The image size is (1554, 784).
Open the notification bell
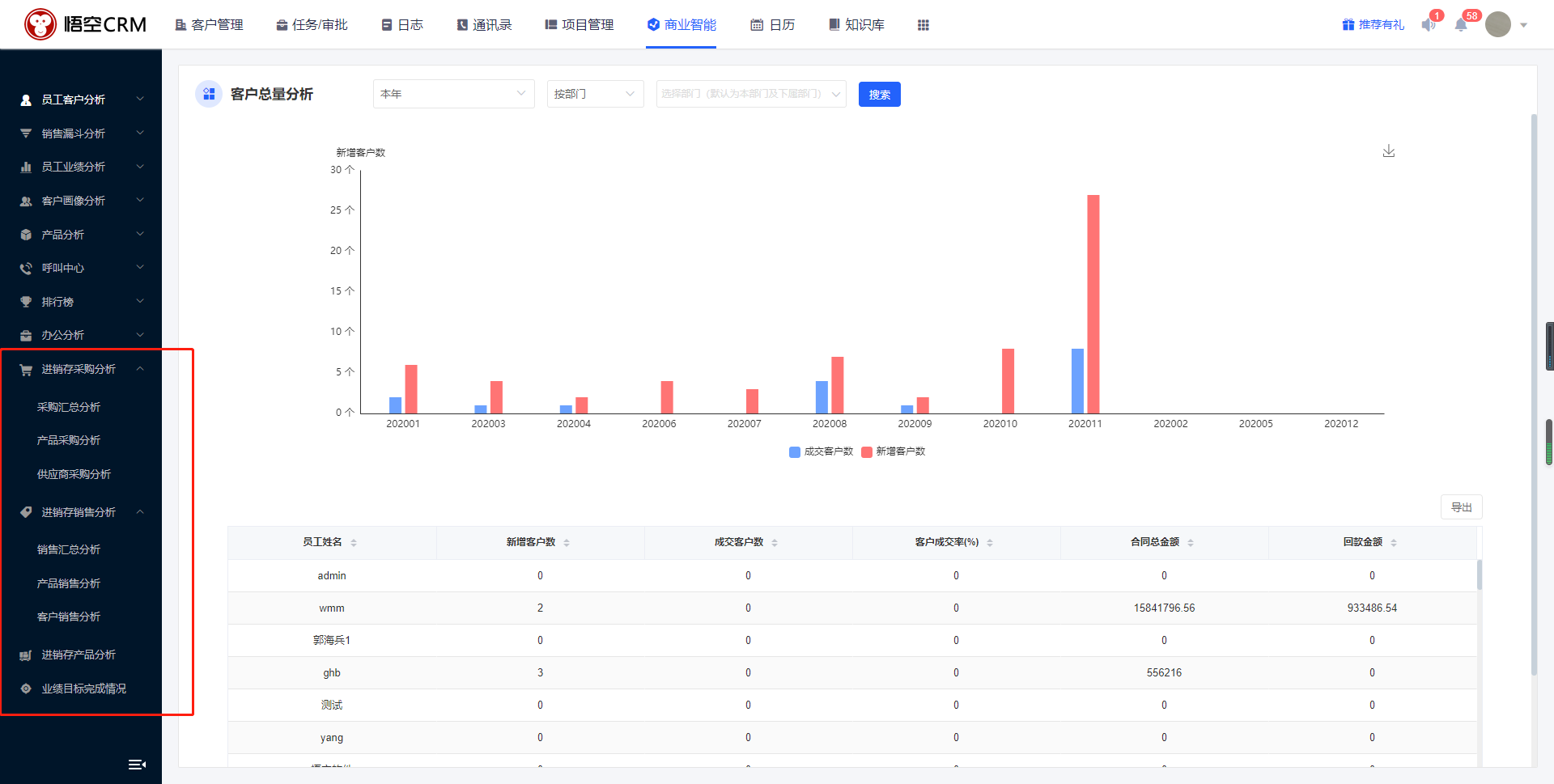[1461, 25]
